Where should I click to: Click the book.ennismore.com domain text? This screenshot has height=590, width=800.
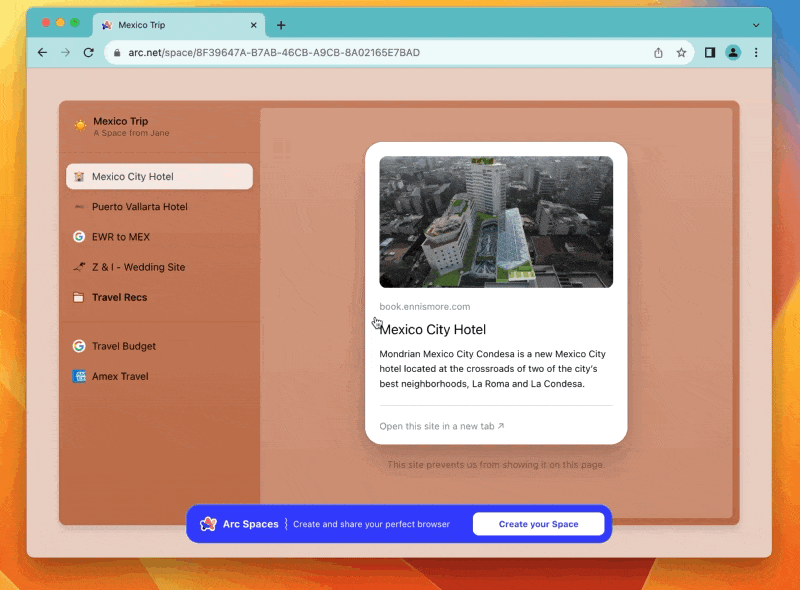424,307
